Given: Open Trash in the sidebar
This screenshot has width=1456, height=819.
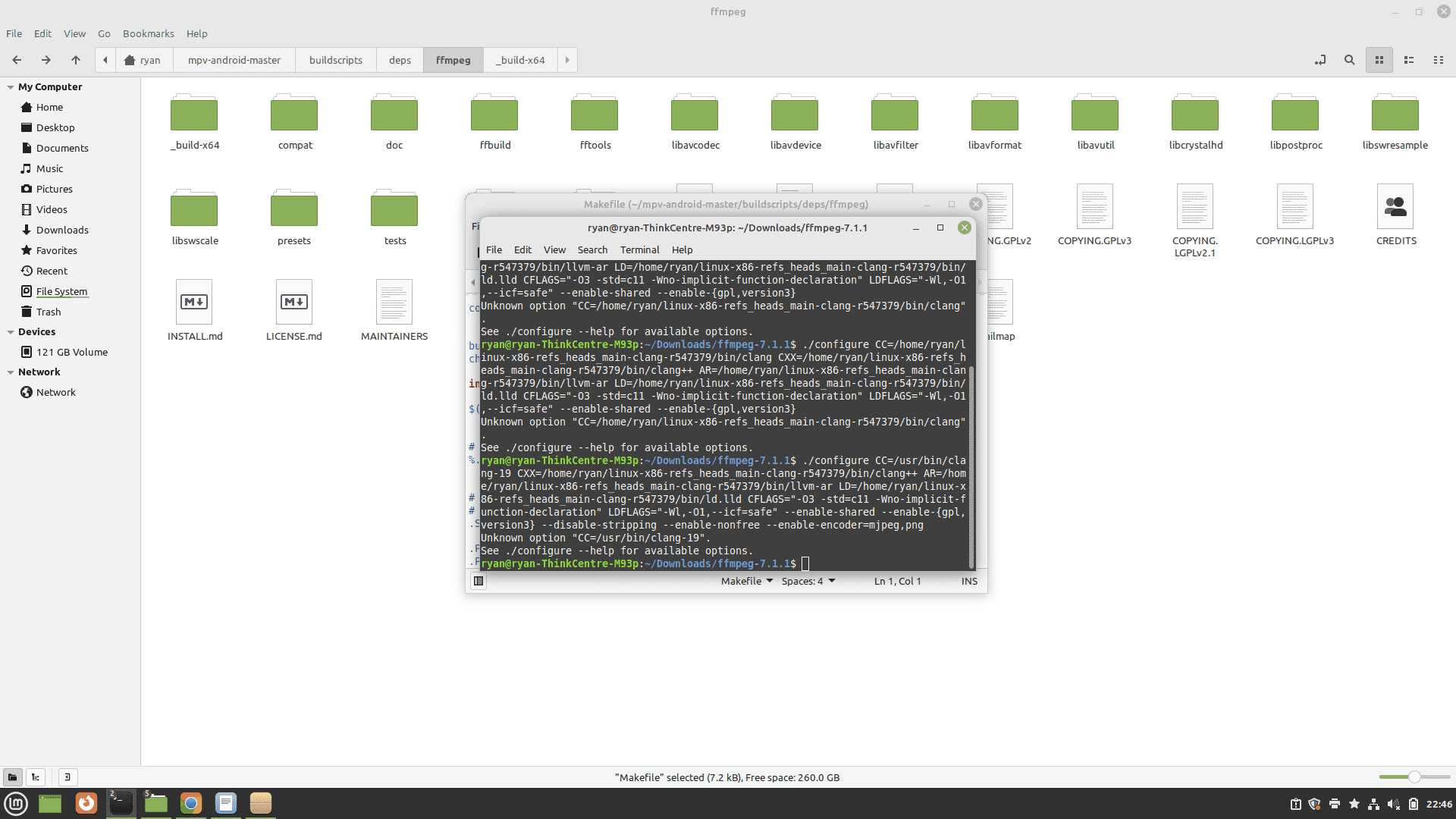Looking at the screenshot, I should click(x=49, y=312).
